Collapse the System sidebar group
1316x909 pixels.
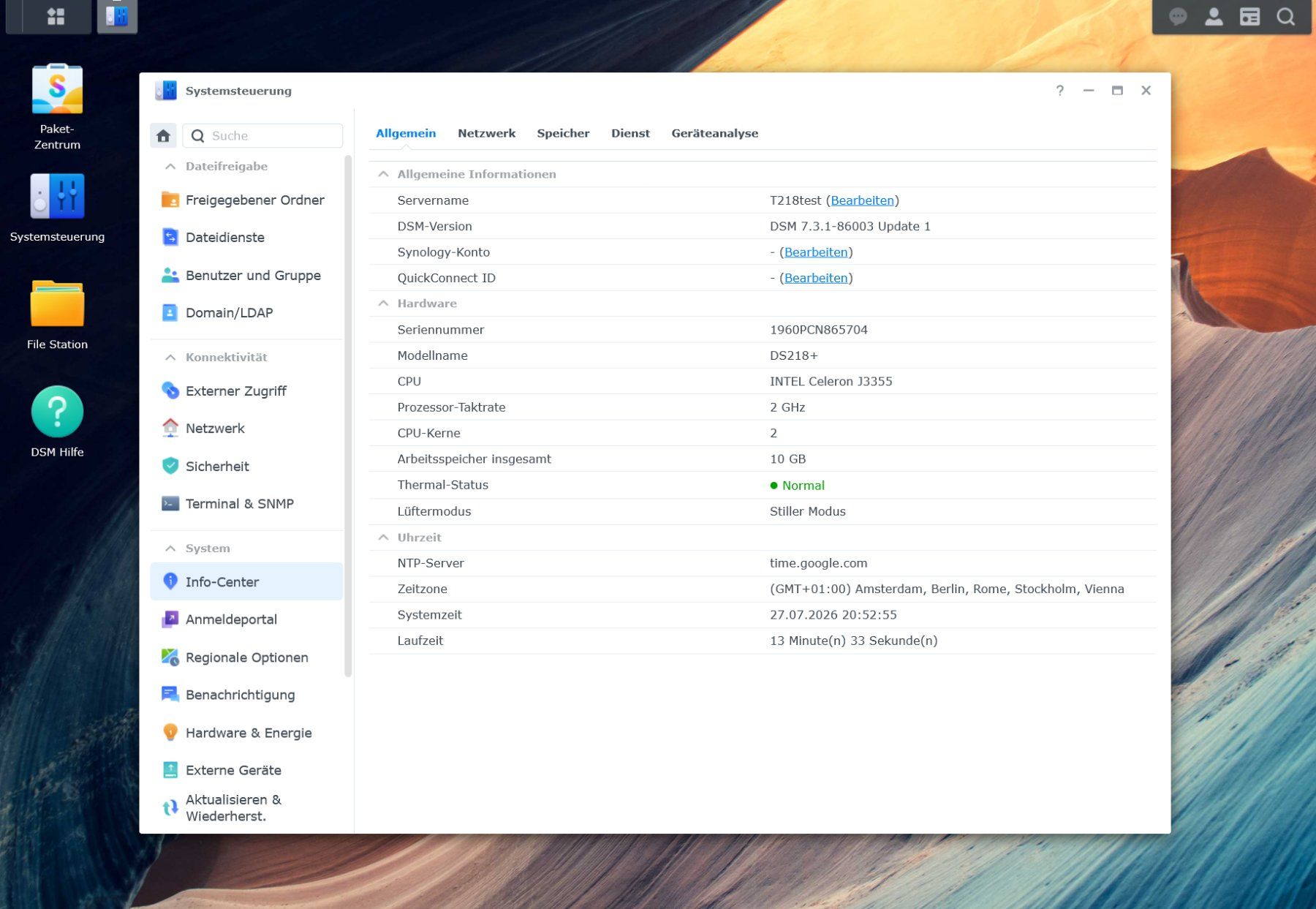click(170, 548)
